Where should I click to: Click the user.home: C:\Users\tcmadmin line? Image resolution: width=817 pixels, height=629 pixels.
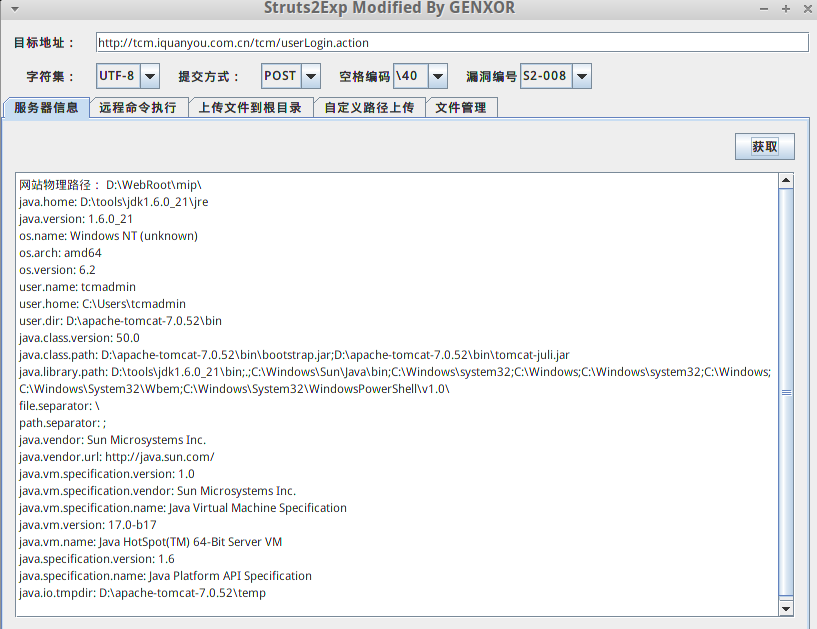pyautogui.click(x=103, y=304)
